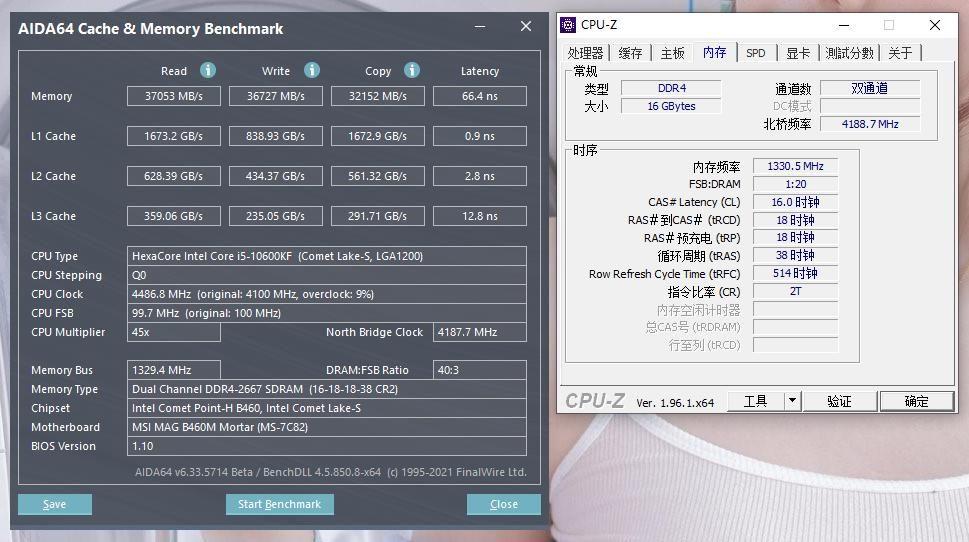Open the 显卡 tab
This screenshot has width=969, height=542.
797,53
